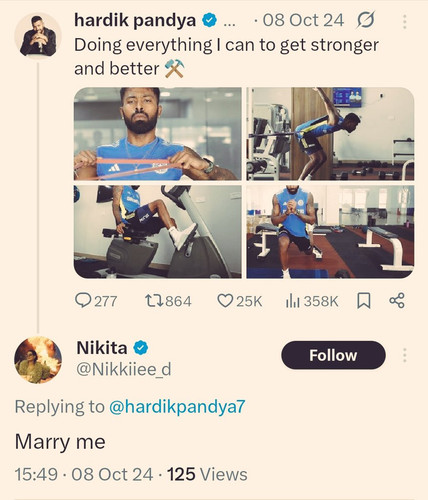Open the three-dot menu on hardik's tweet

click(x=405, y=22)
